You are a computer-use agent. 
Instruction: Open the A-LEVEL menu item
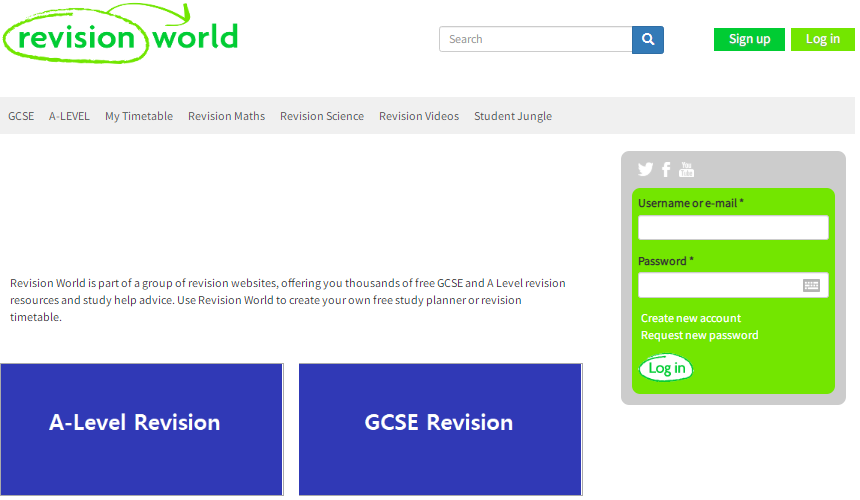click(x=69, y=116)
